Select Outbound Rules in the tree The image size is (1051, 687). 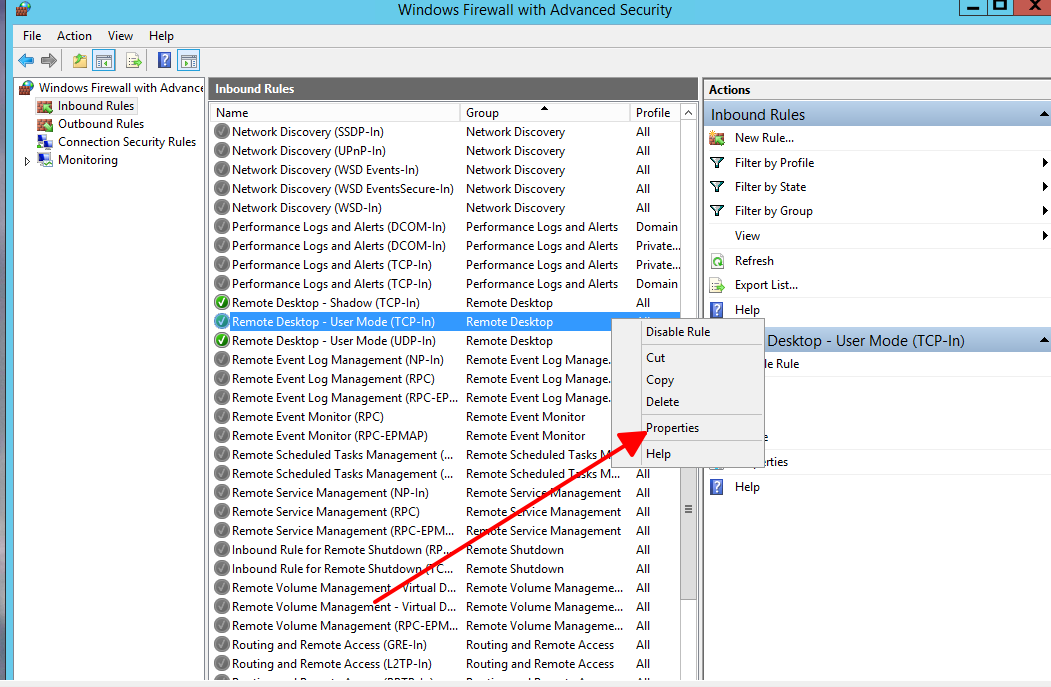click(101, 124)
